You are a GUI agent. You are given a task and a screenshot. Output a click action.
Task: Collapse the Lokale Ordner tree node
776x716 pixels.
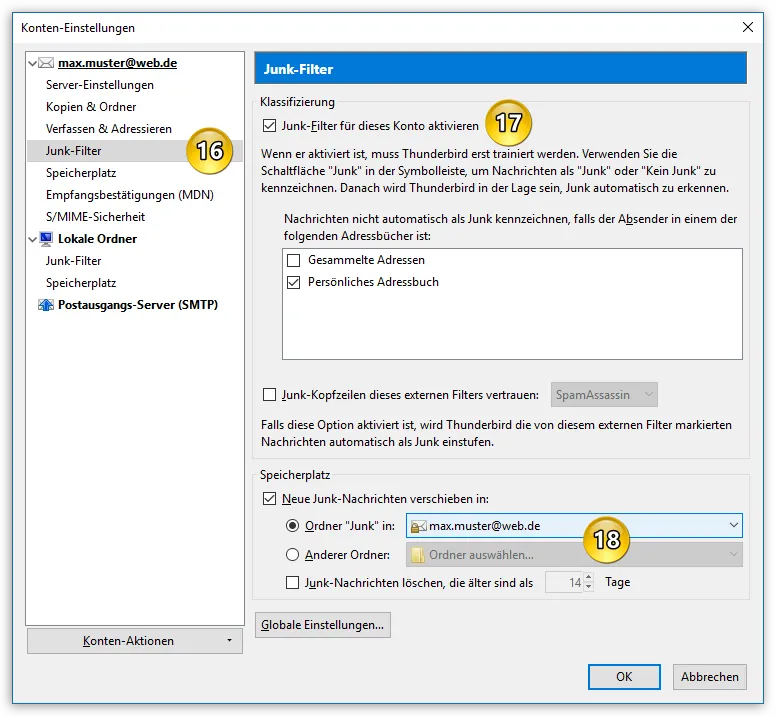(33, 239)
